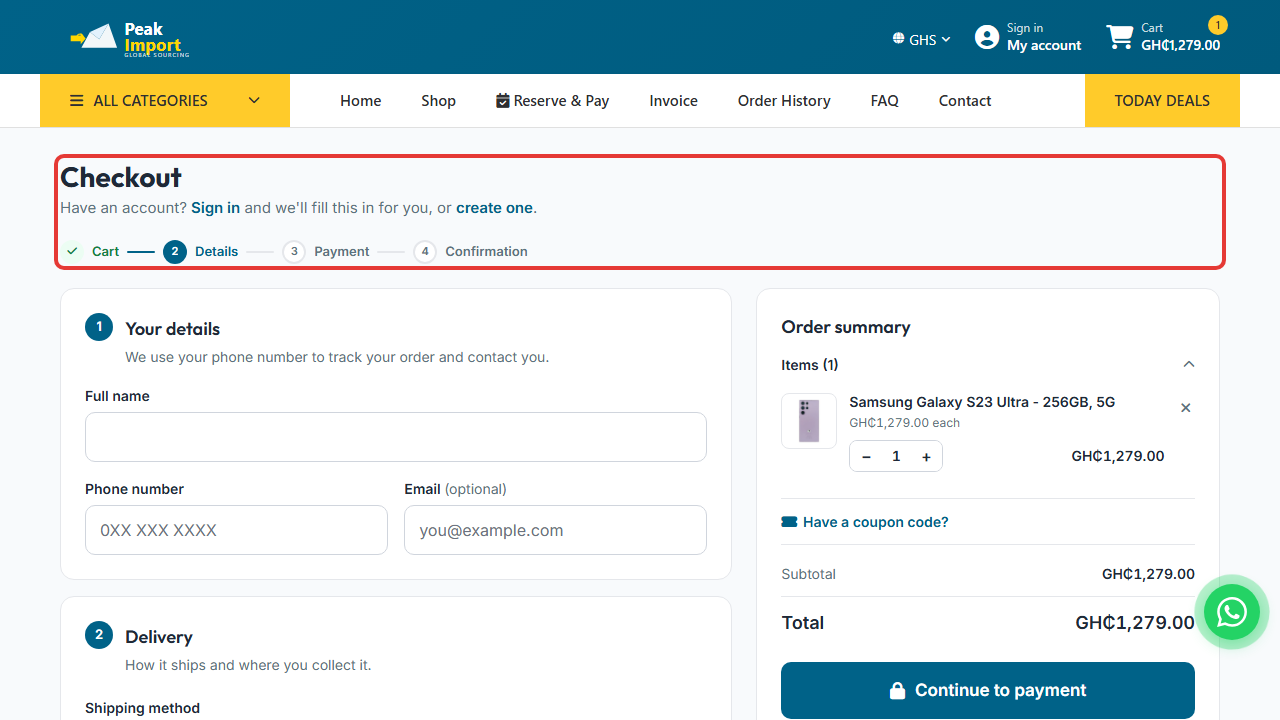Screen dimensions: 1280x720
Task: Focus the Full name input field
Action: (x=396, y=437)
